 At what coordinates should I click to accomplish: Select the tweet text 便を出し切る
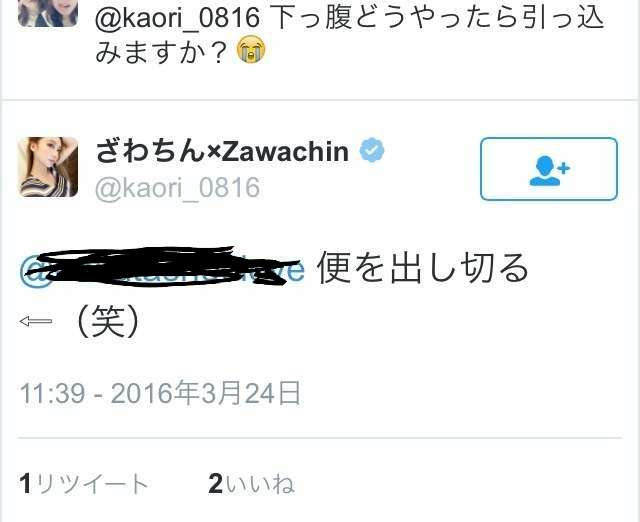click(x=423, y=268)
